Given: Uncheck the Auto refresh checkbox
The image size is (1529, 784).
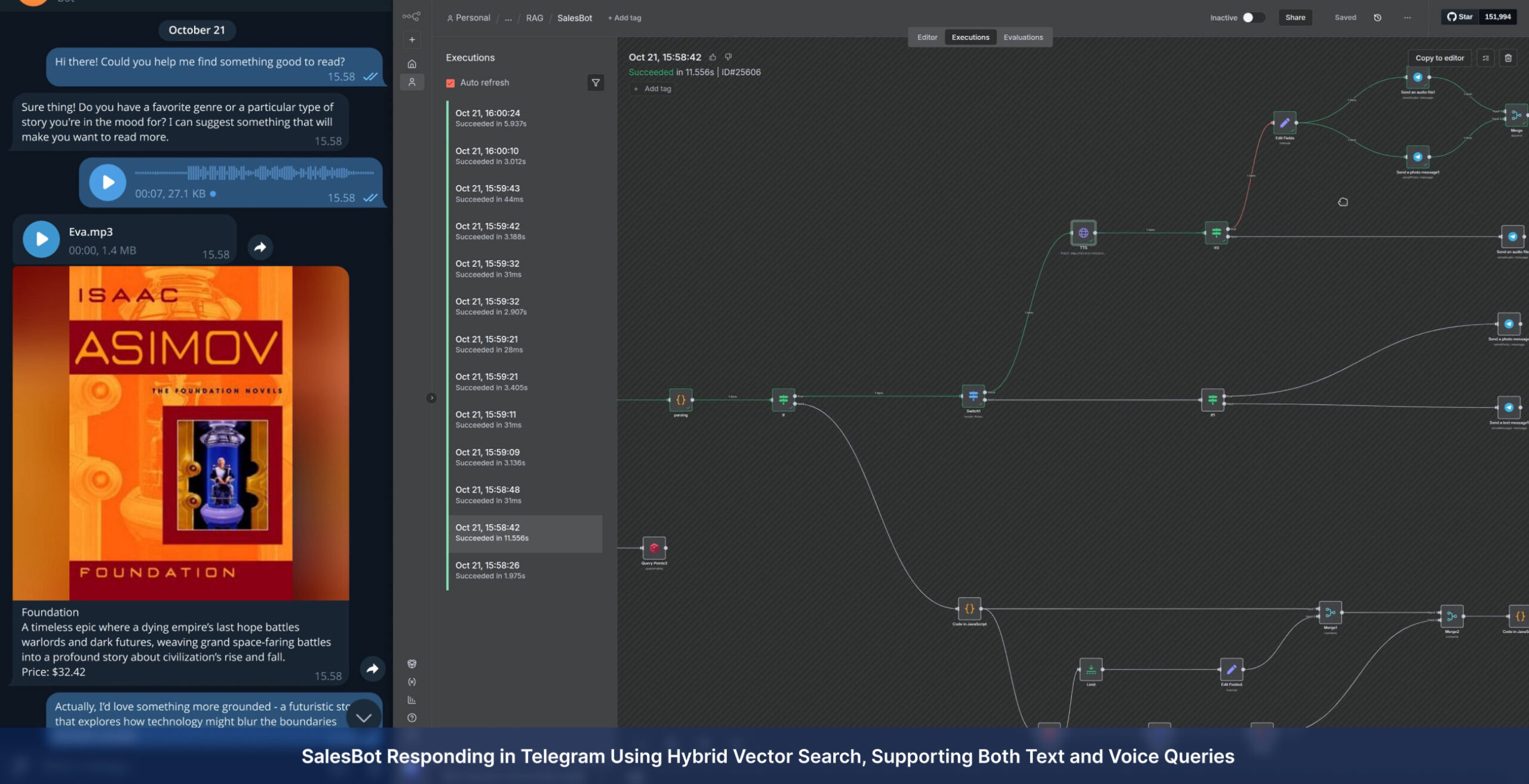Looking at the screenshot, I should click(x=450, y=83).
